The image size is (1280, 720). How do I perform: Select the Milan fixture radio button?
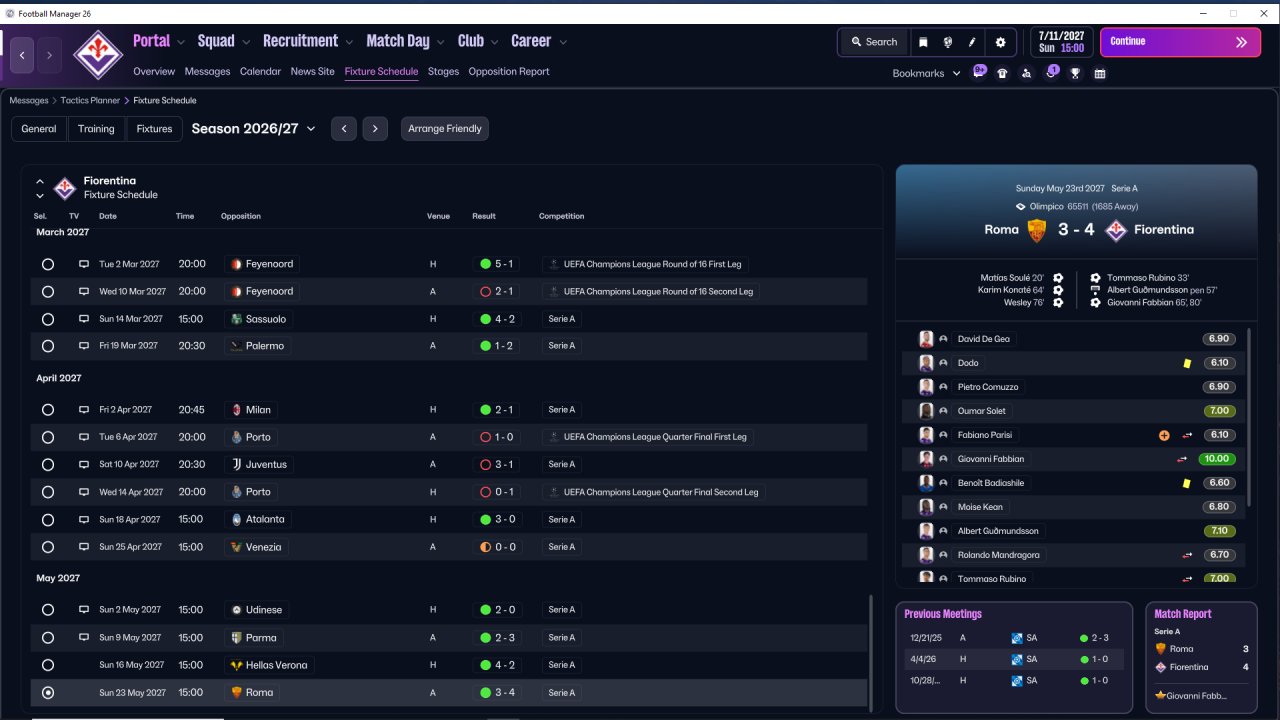48,410
